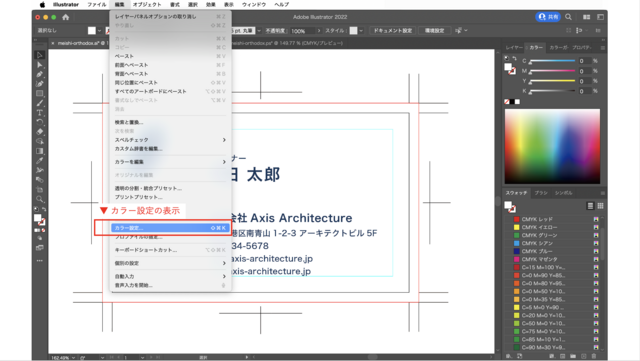640x361 pixels.
Task: Select the Eyedropper tool
Action: (x=40, y=160)
